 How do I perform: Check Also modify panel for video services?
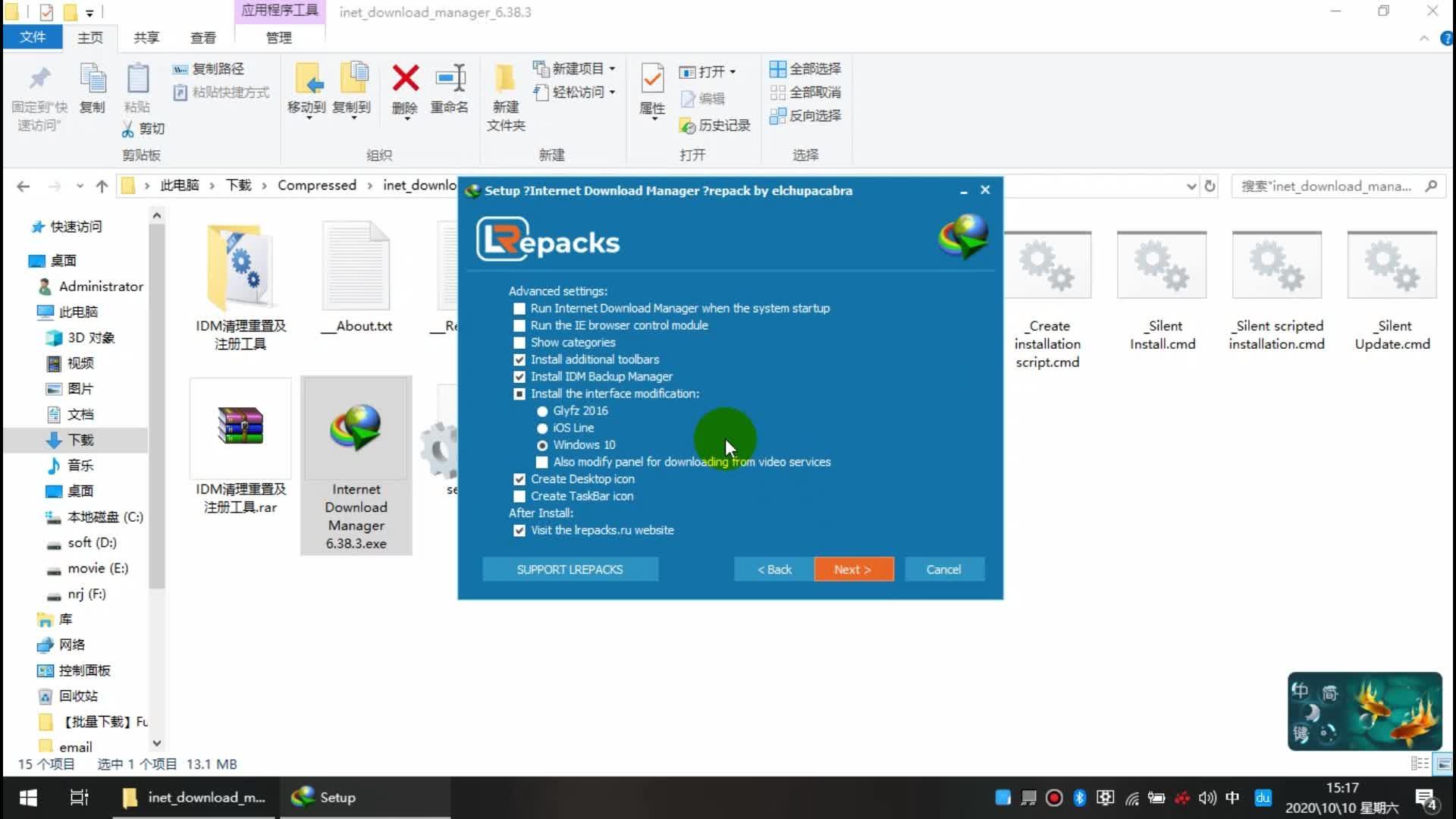[542, 463]
